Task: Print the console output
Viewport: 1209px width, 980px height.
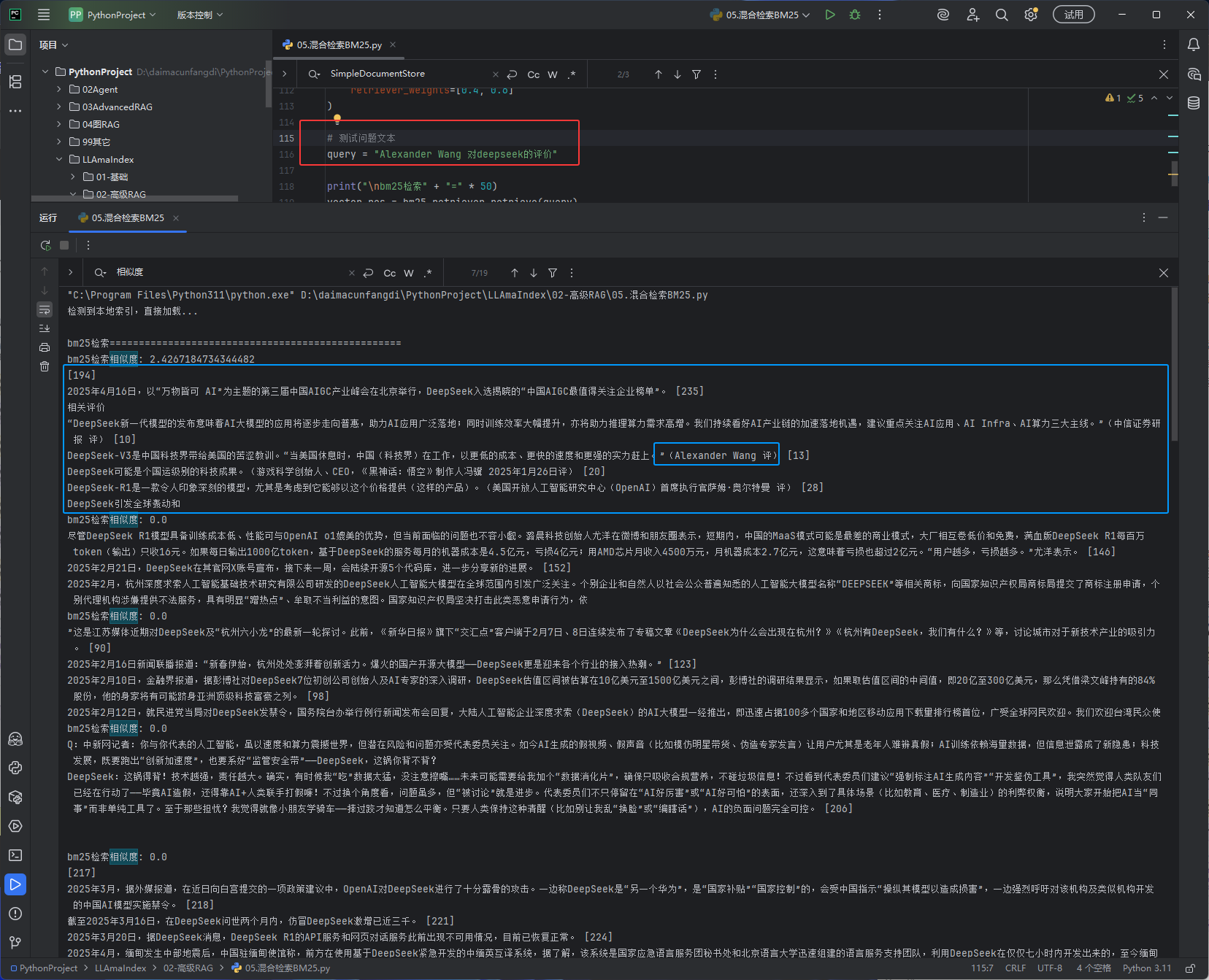Action: click(45, 347)
